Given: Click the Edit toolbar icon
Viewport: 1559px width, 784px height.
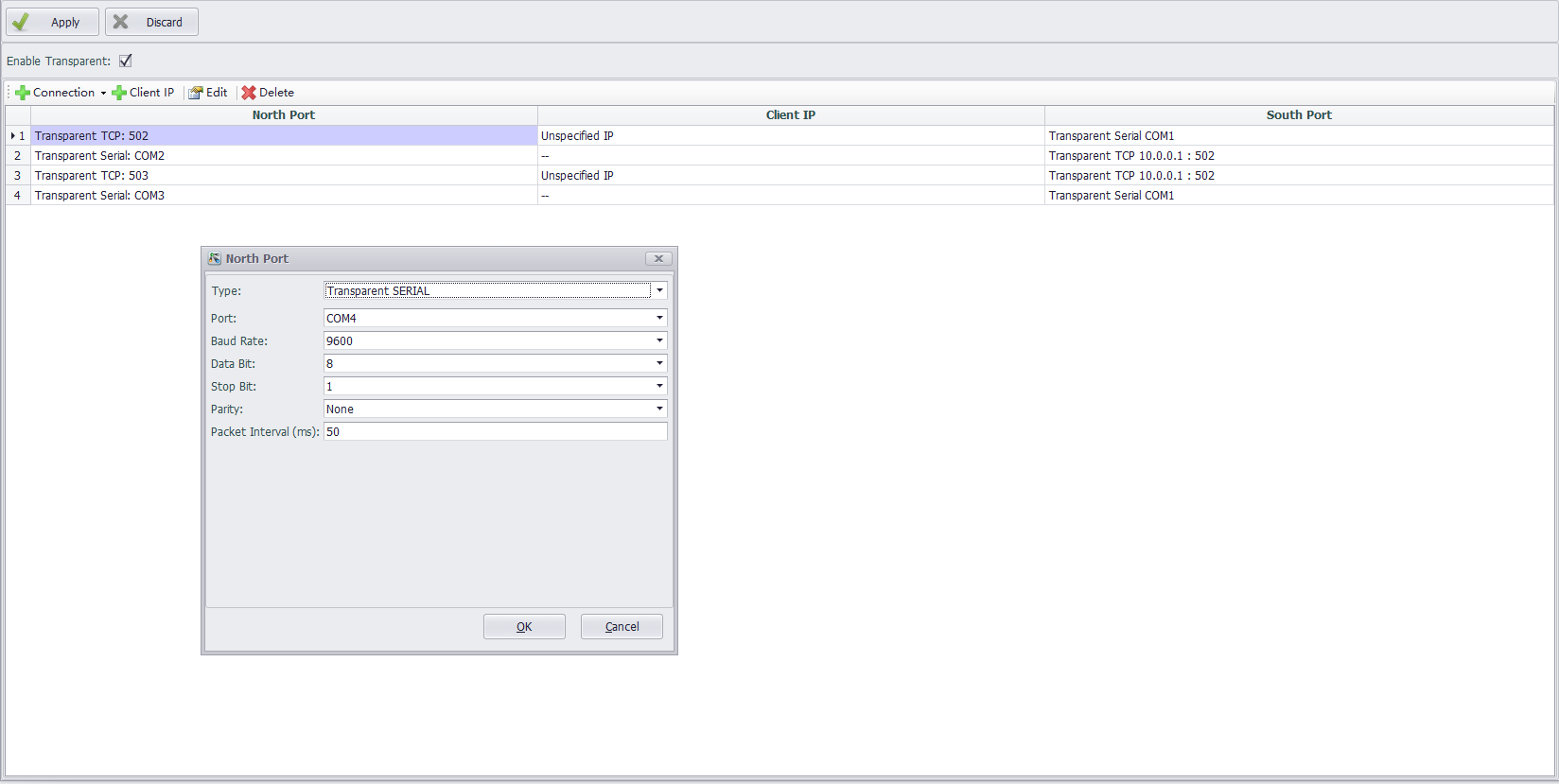Looking at the screenshot, I should click(x=196, y=93).
